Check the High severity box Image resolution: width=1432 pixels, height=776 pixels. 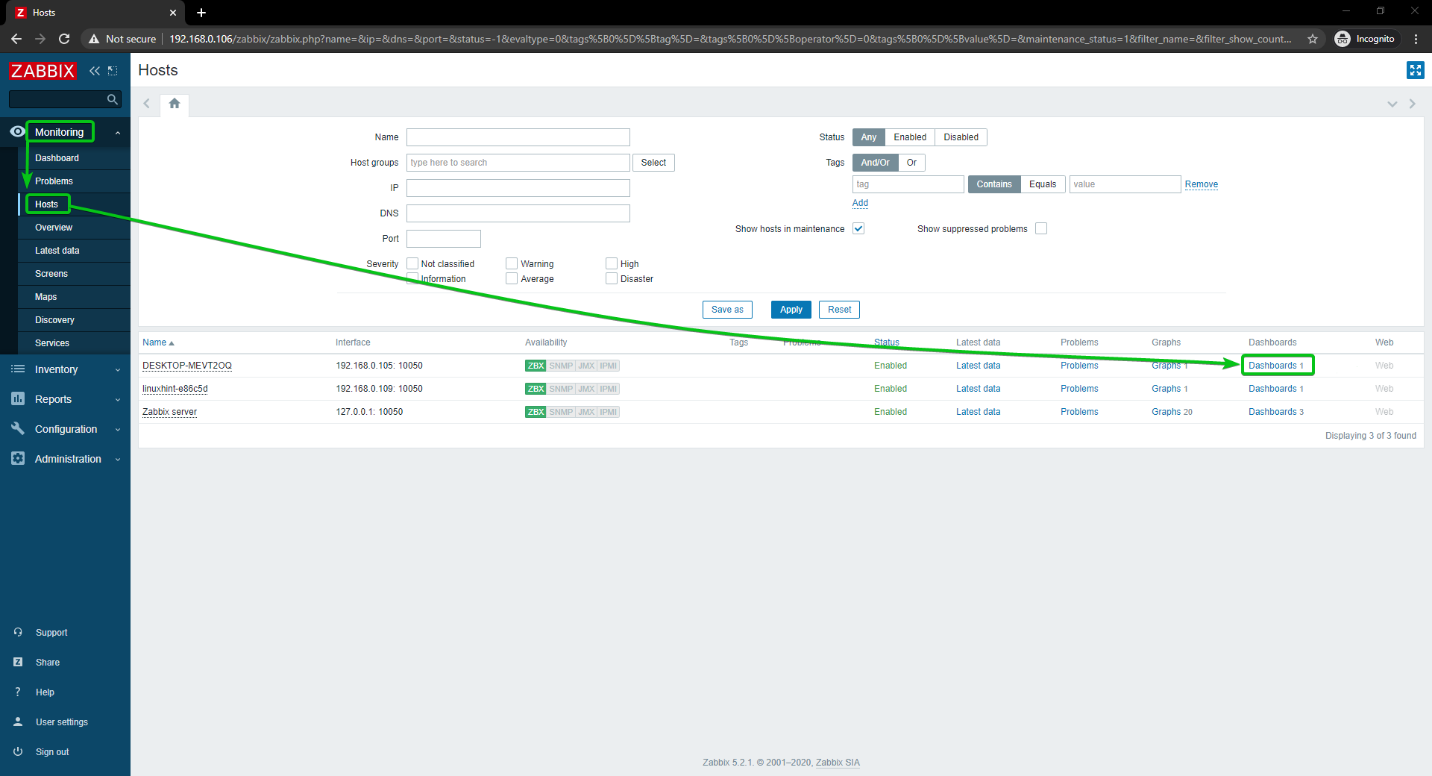(x=612, y=264)
